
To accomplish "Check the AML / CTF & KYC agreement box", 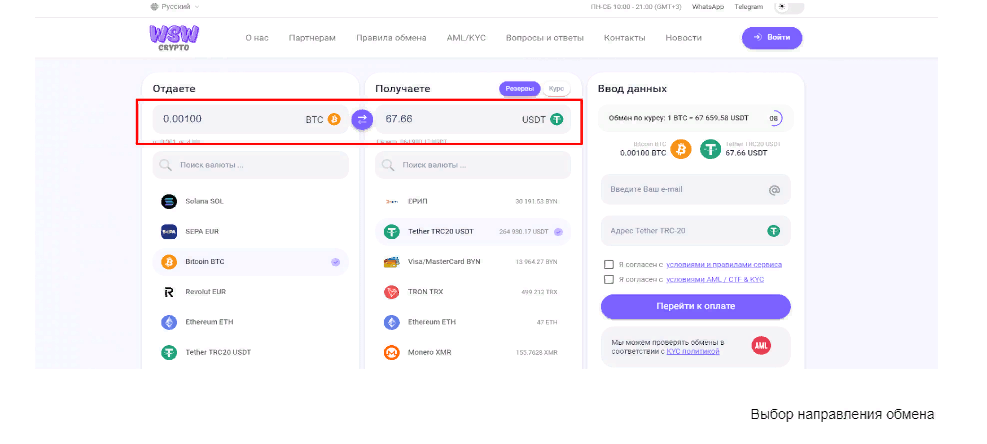I will (x=609, y=280).
